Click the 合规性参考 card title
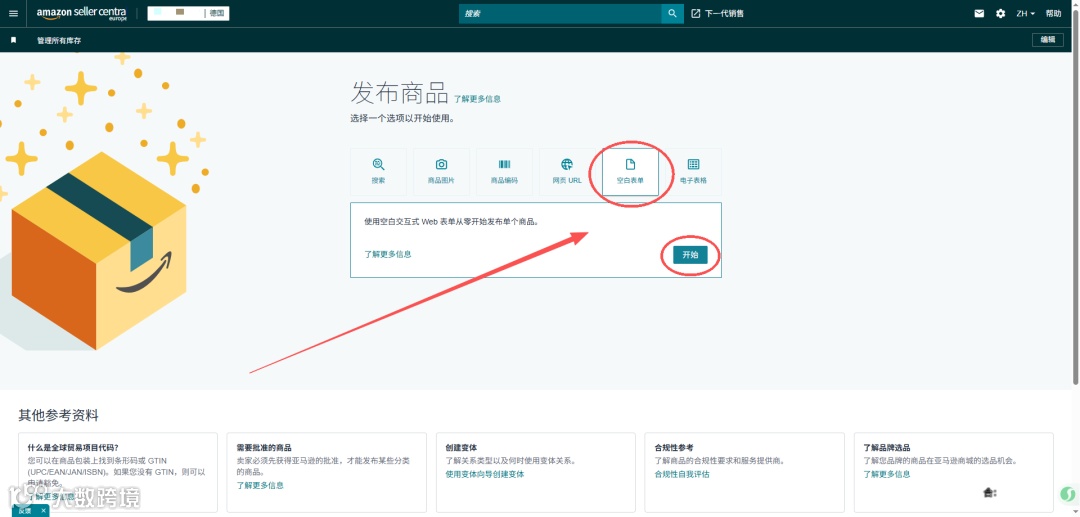This screenshot has width=1080, height=517. click(674, 447)
